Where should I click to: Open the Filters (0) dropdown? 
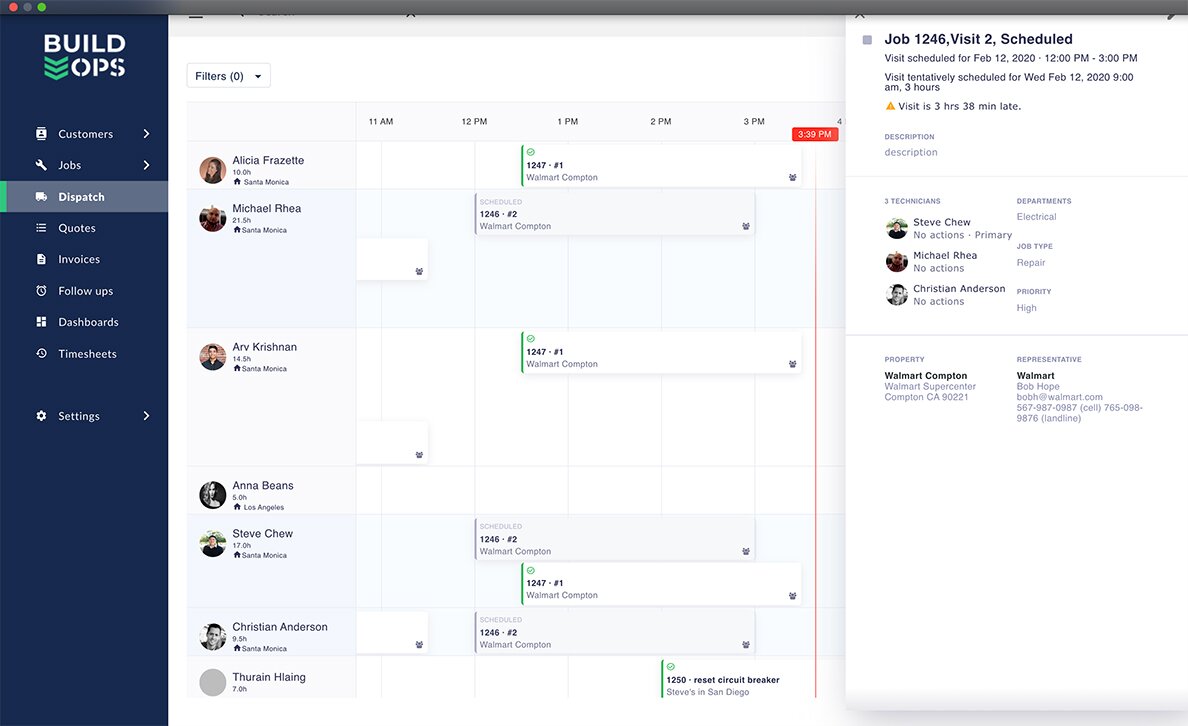click(x=228, y=76)
